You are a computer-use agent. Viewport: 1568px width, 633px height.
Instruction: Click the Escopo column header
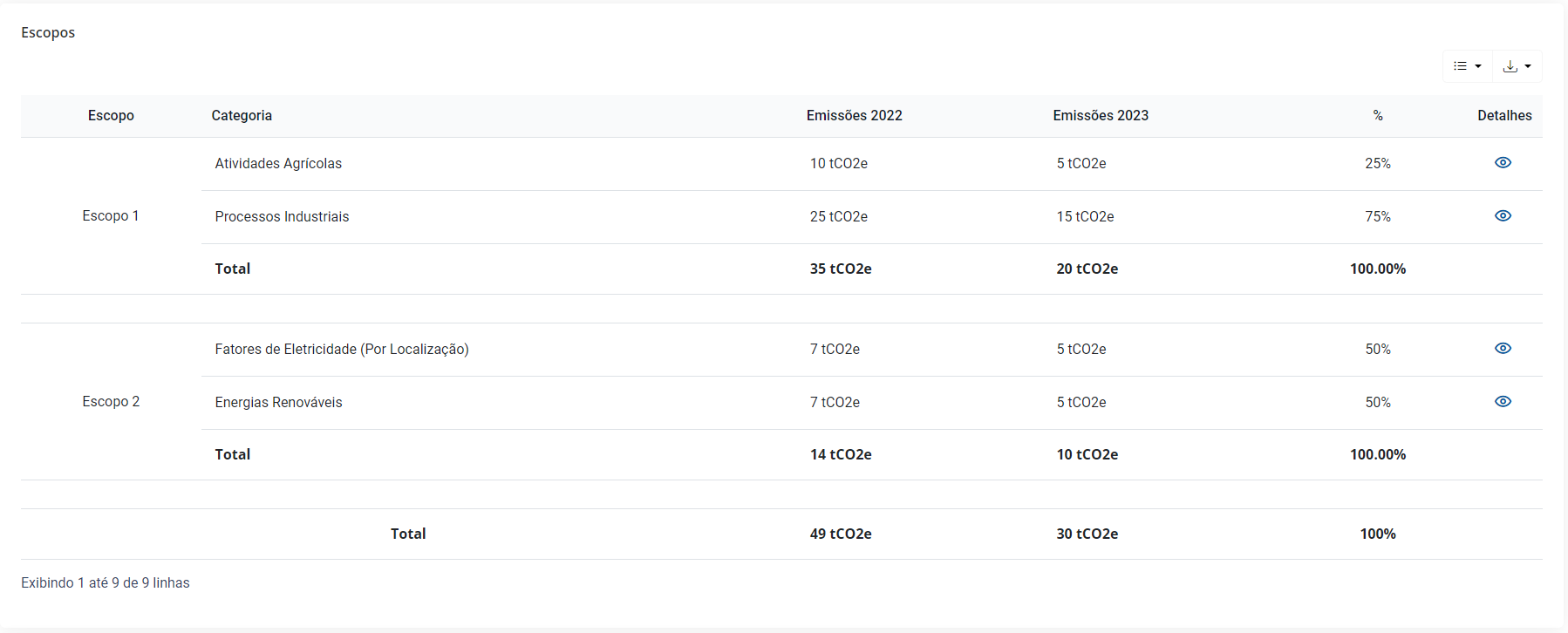coord(111,116)
